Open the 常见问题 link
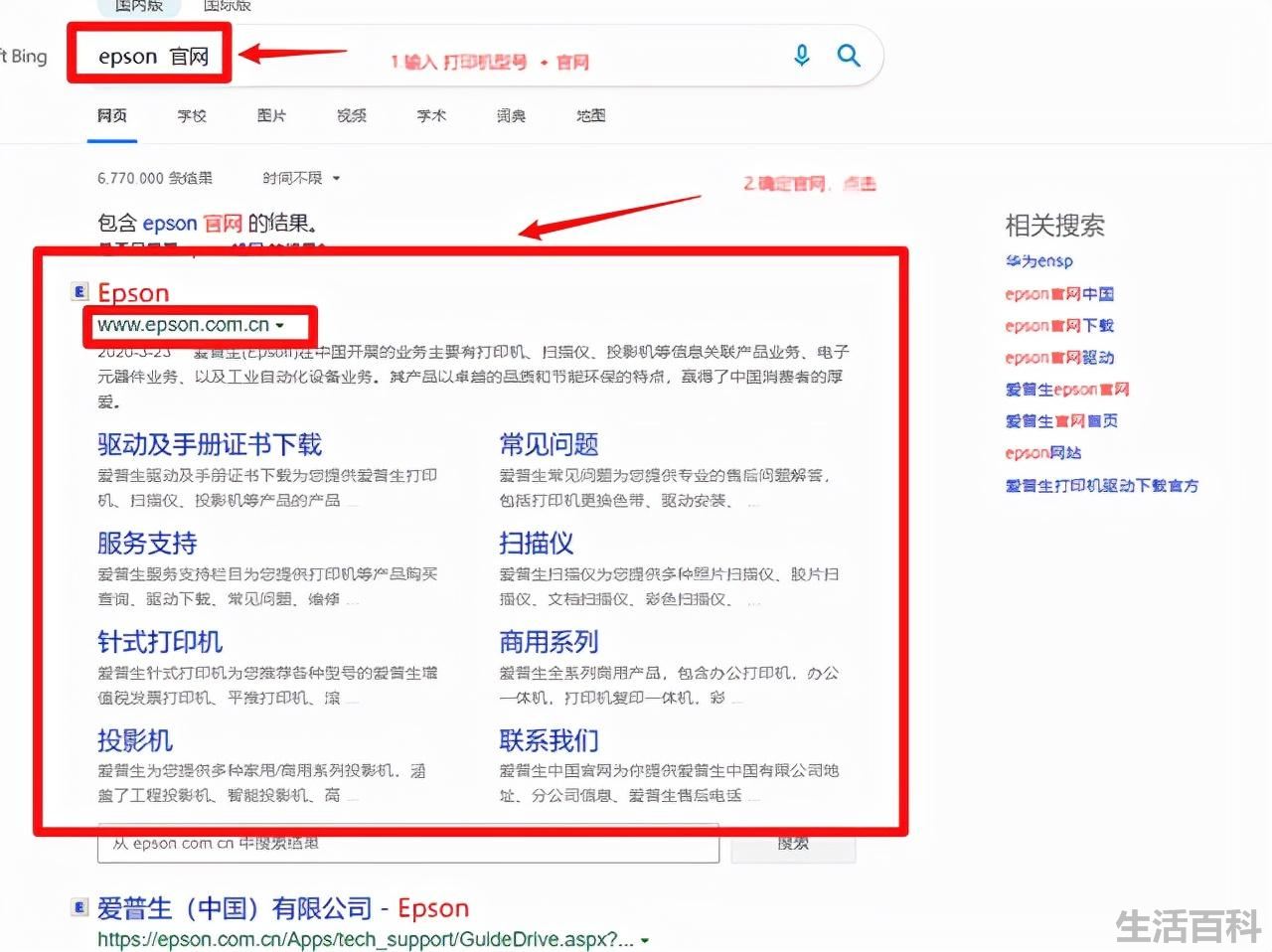The width and height of the screenshot is (1272, 952). pos(549,444)
